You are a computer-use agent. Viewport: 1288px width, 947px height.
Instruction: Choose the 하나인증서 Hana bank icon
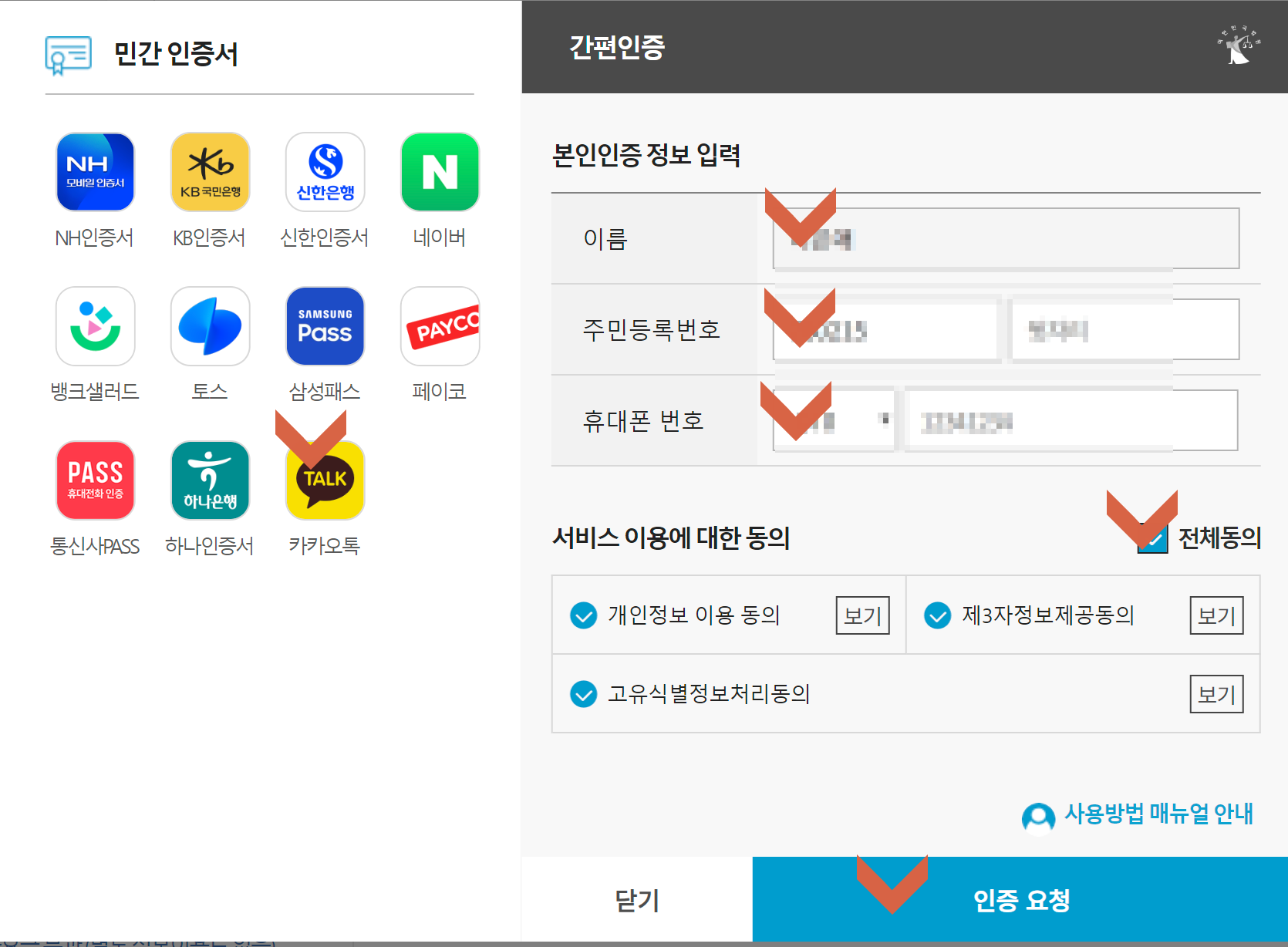coord(210,480)
